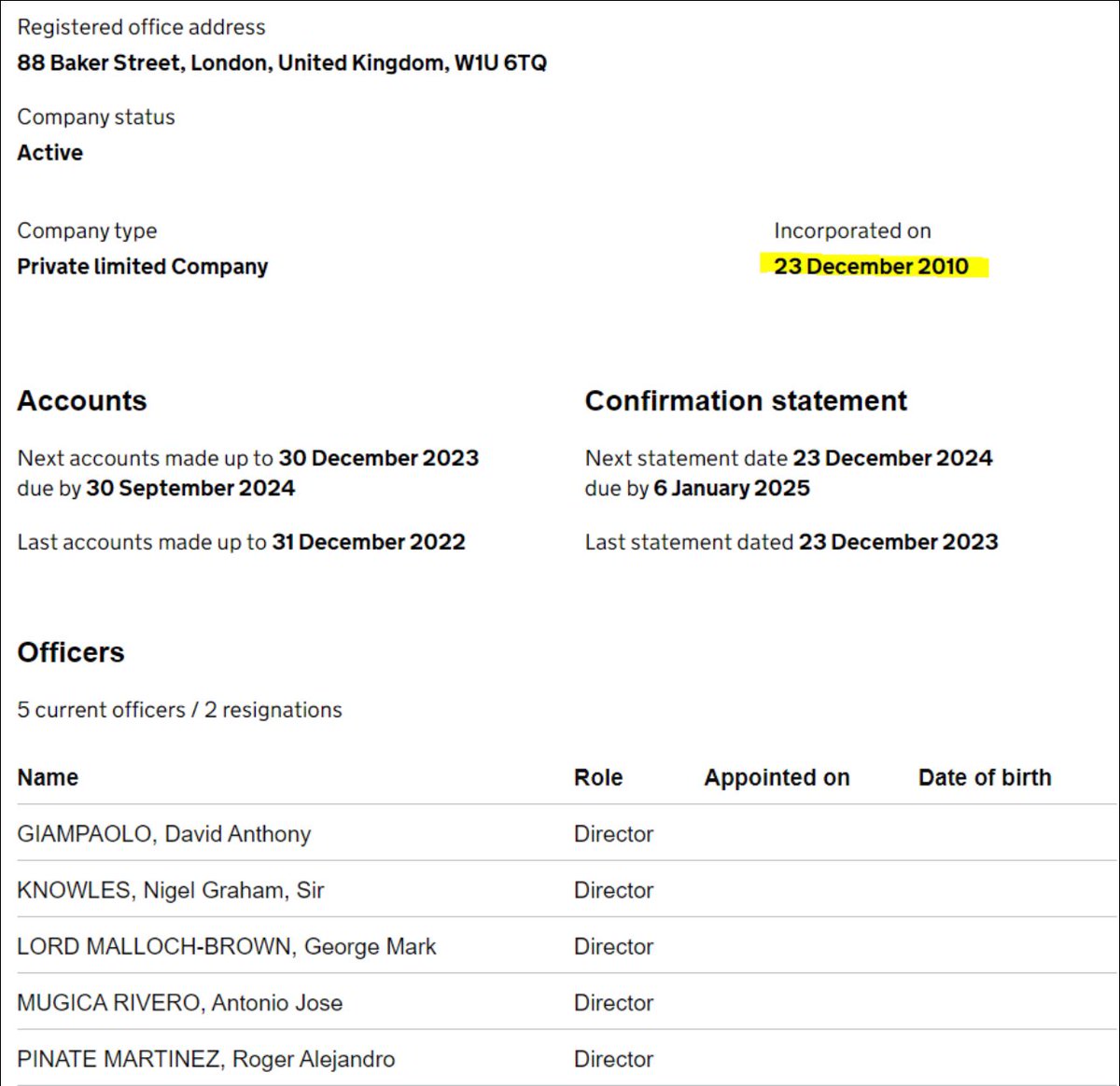Click the statement due by 6 January 2025 date
This screenshot has height=1086, width=1120.
click(731, 488)
